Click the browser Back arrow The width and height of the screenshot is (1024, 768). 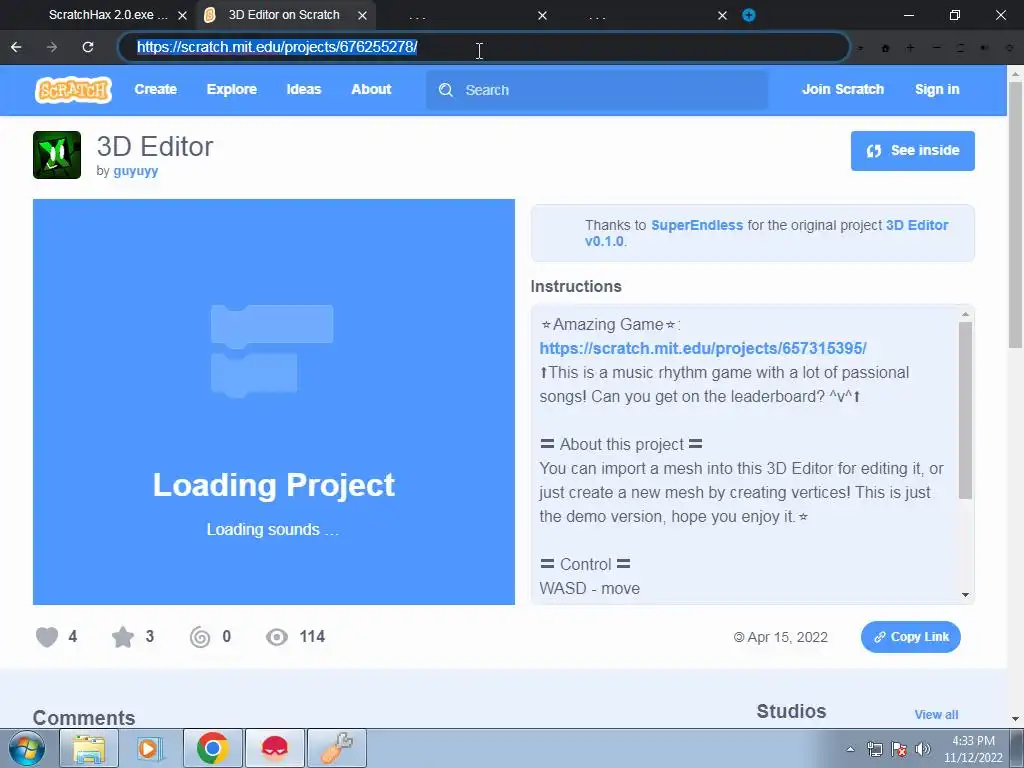click(x=16, y=47)
